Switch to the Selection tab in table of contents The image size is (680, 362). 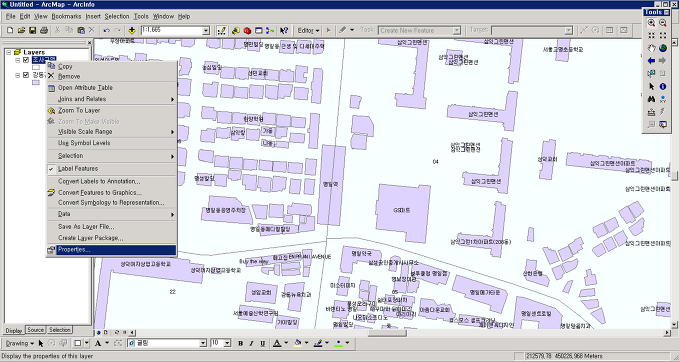pos(59,330)
